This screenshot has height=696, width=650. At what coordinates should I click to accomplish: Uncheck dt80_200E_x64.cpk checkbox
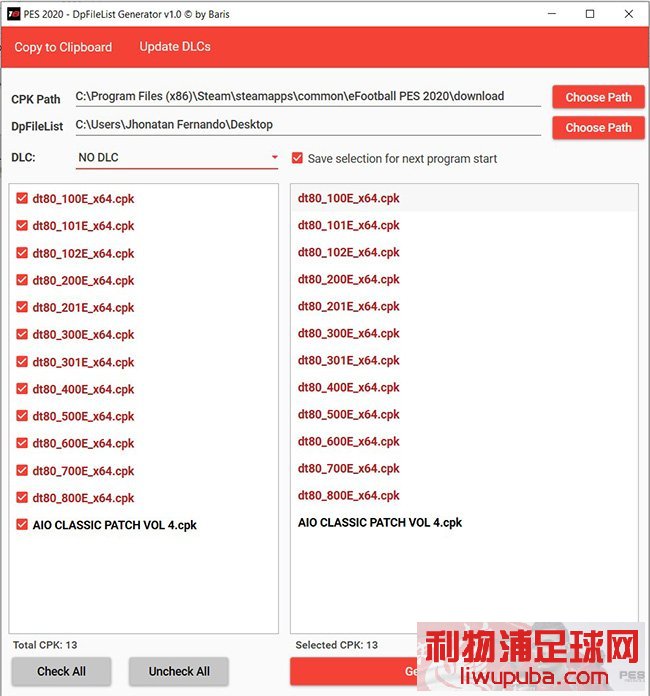click(22, 280)
